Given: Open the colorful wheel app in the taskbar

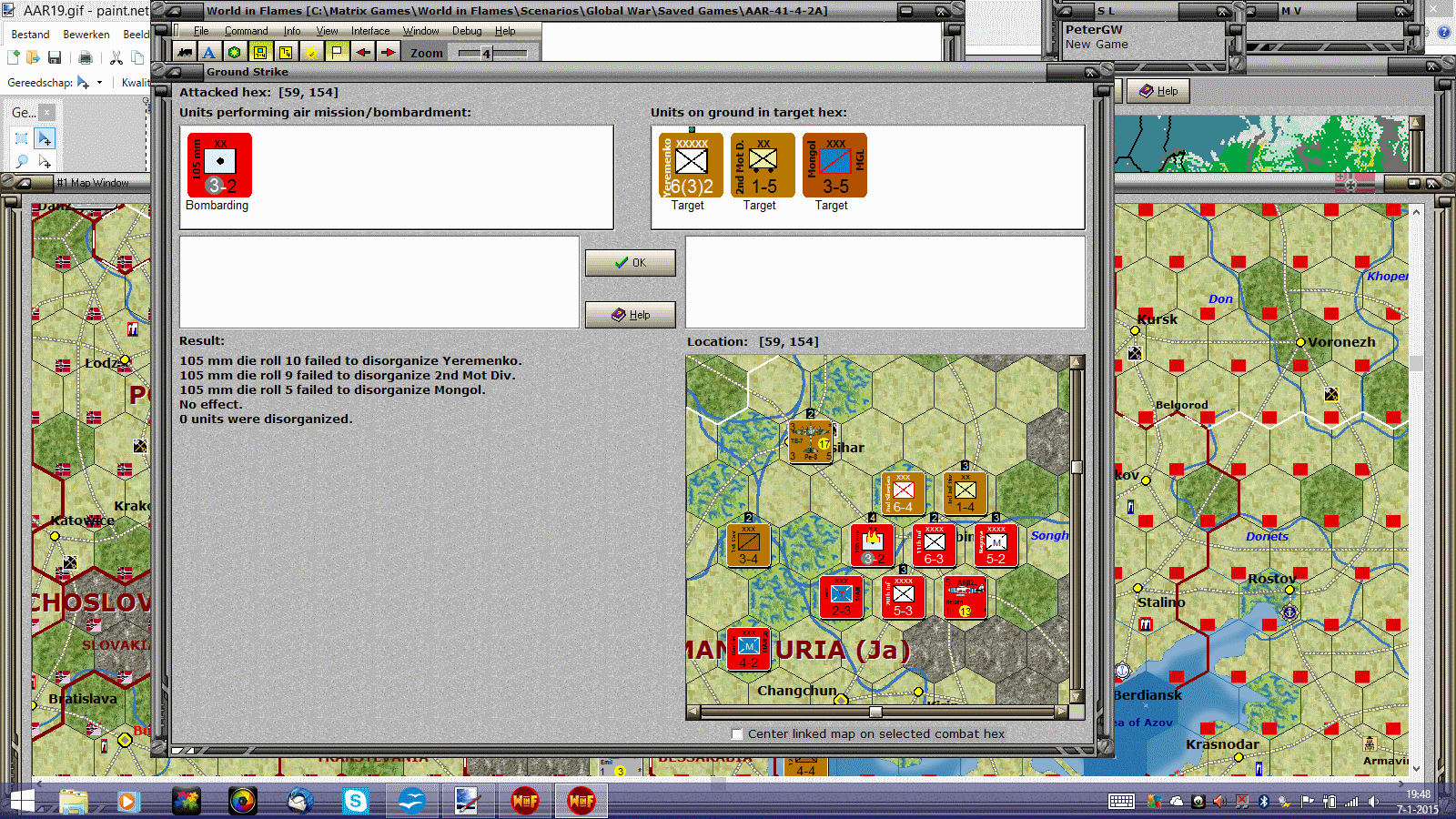Looking at the screenshot, I should pos(242,801).
